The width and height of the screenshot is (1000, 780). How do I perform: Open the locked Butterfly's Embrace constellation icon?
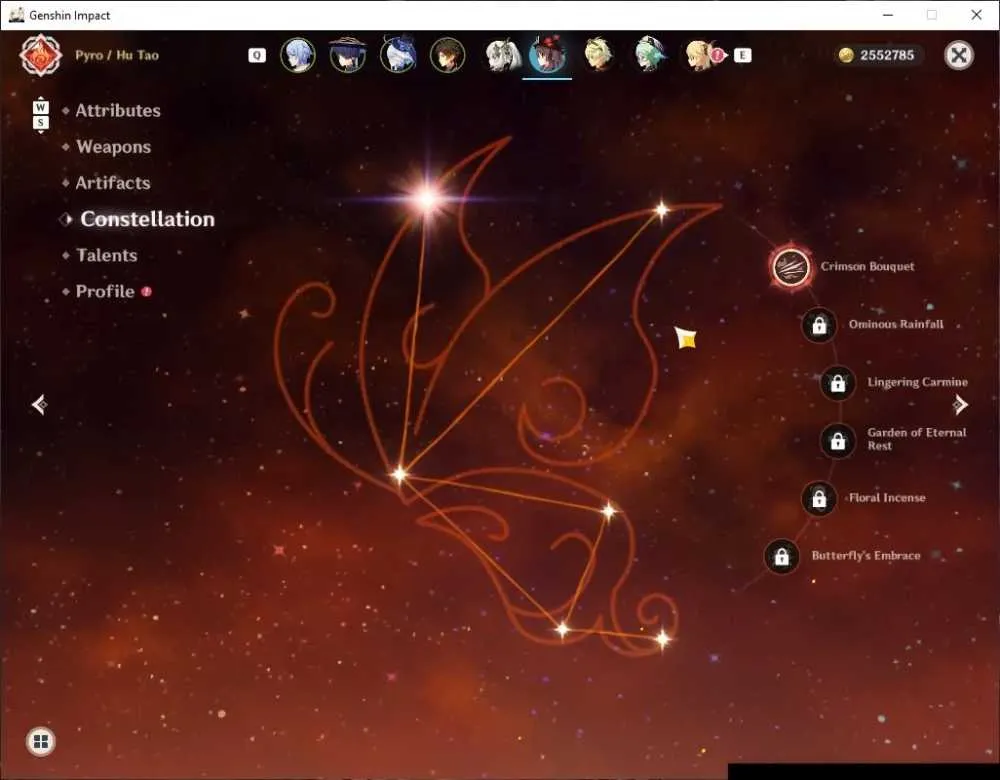[781, 556]
